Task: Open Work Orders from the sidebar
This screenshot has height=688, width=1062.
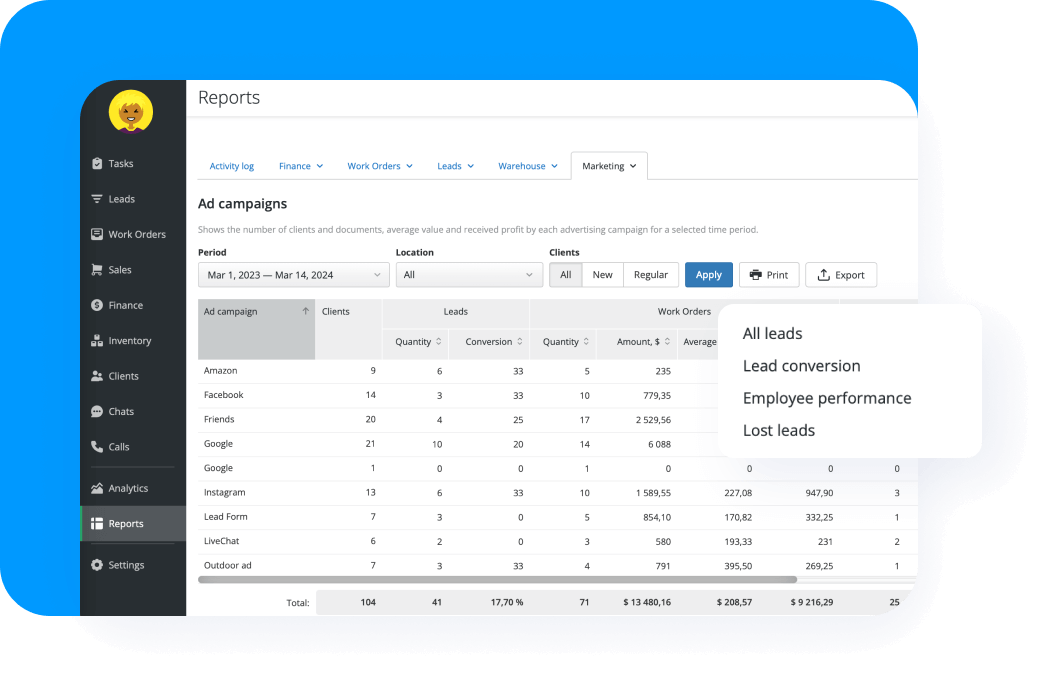Action: (x=130, y=234)
